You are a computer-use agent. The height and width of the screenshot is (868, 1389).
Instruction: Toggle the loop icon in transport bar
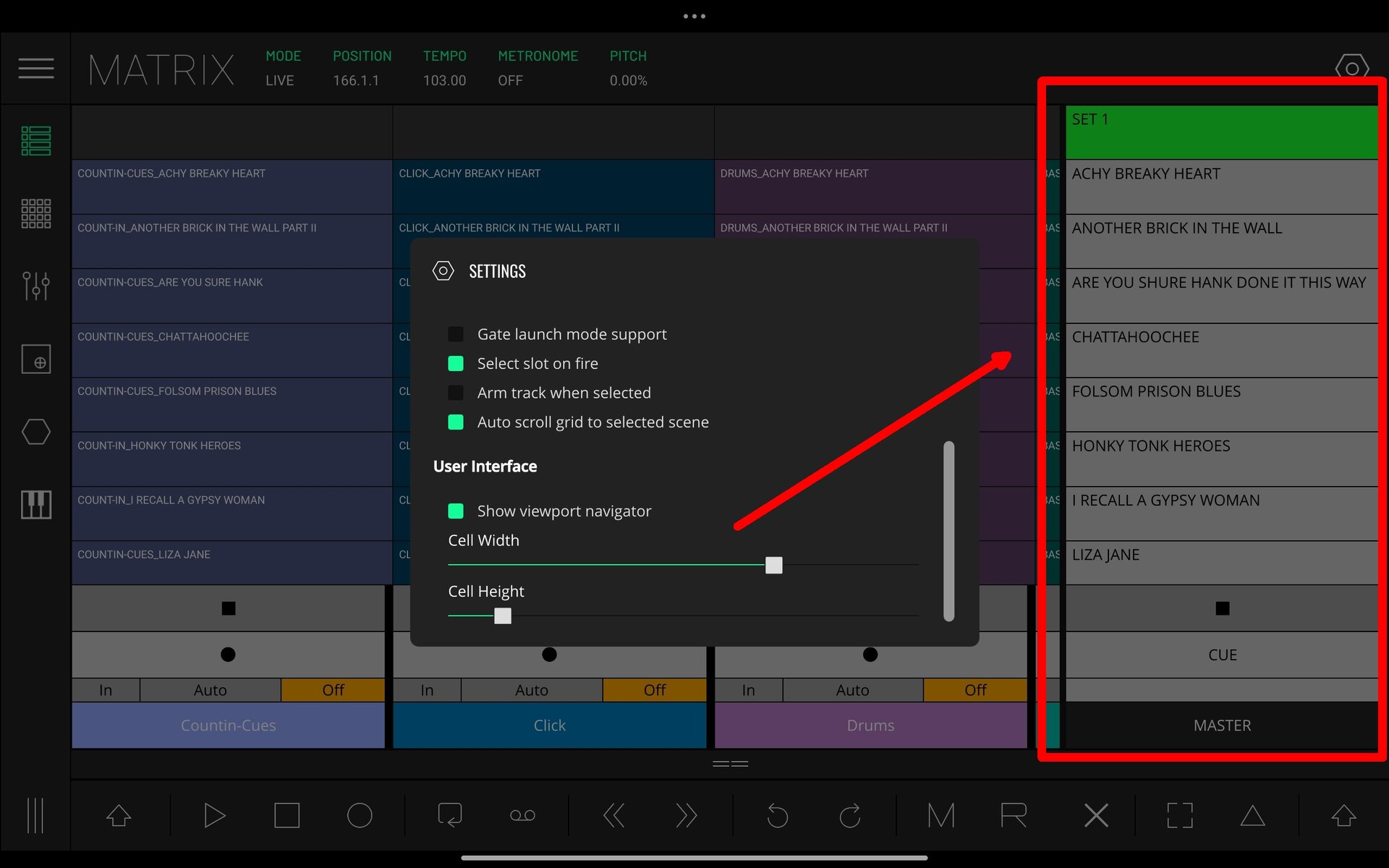pyautogui.click(x=450, y=816)
